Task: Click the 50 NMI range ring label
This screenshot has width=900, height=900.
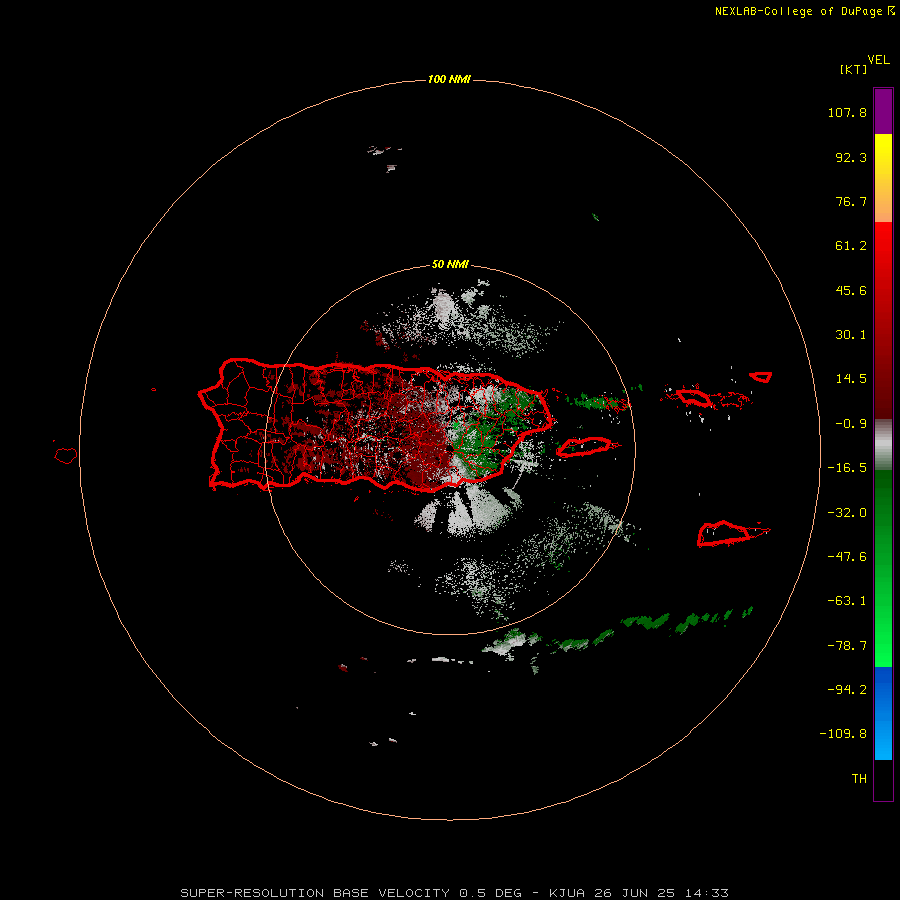Action: (450, 264)
